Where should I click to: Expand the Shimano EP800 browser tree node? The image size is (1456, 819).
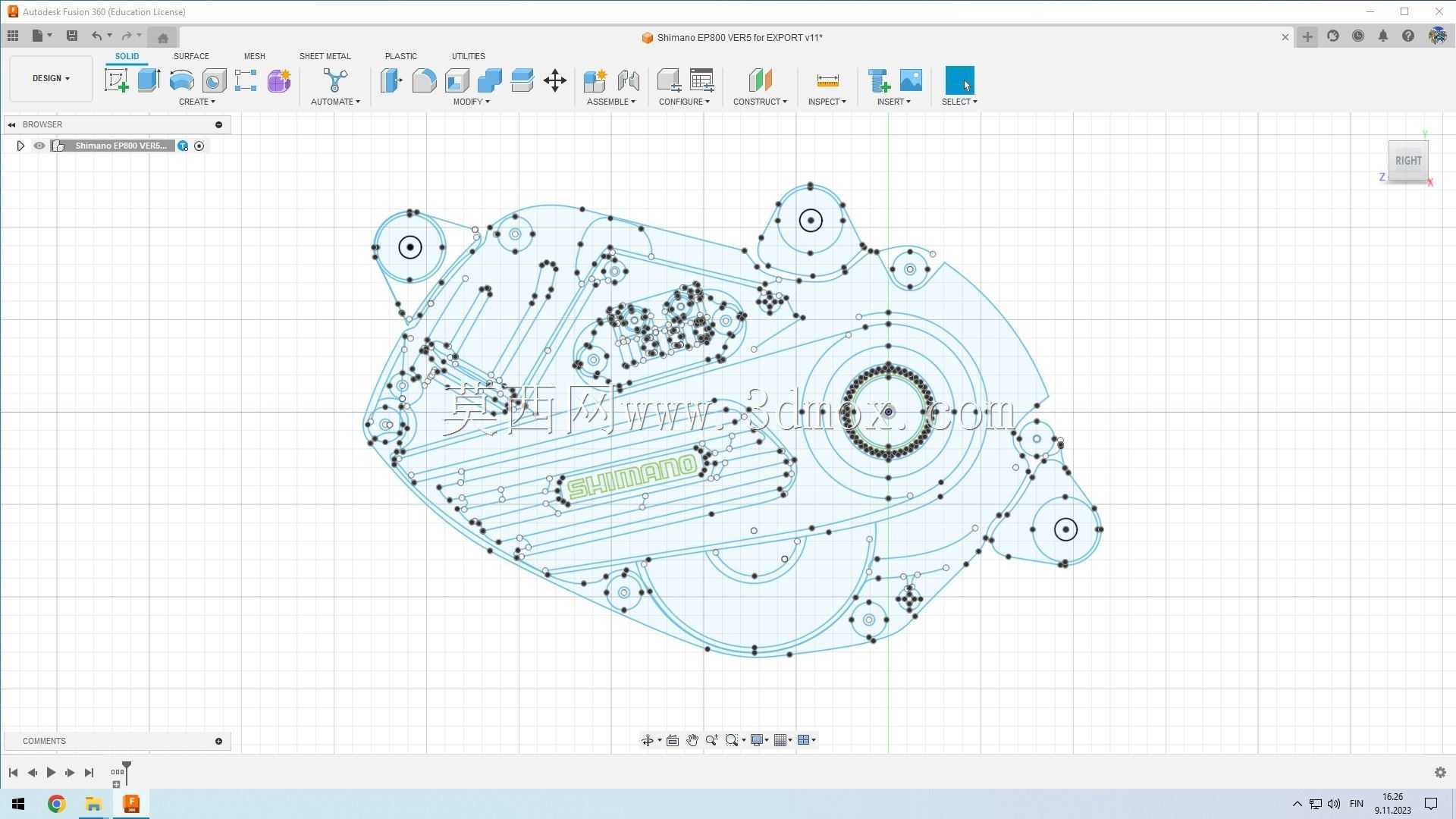point(20,146)
